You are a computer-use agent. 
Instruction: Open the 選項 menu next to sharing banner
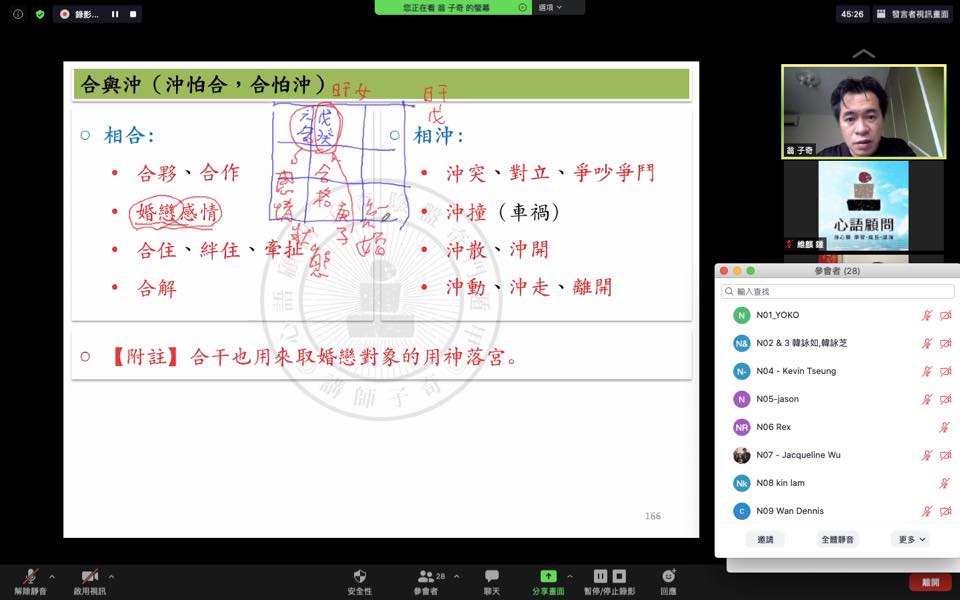551,7
